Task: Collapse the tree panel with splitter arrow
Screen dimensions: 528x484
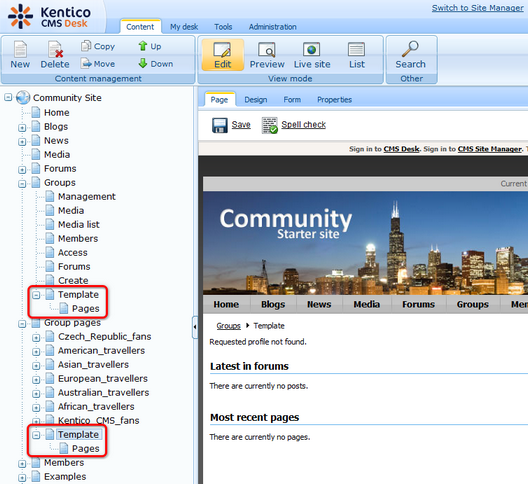Action: click(x=195, y=327)
